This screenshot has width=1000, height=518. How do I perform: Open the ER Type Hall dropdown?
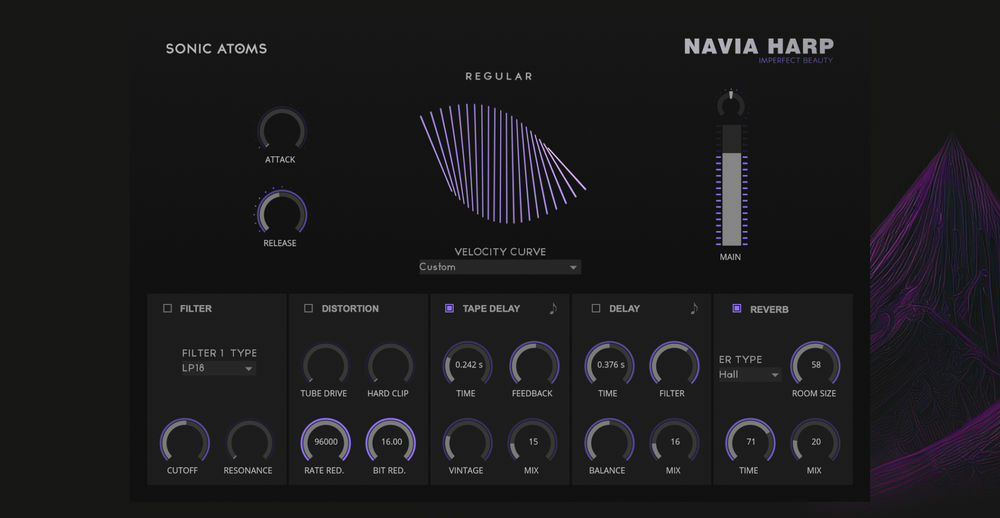coord(749,374)
